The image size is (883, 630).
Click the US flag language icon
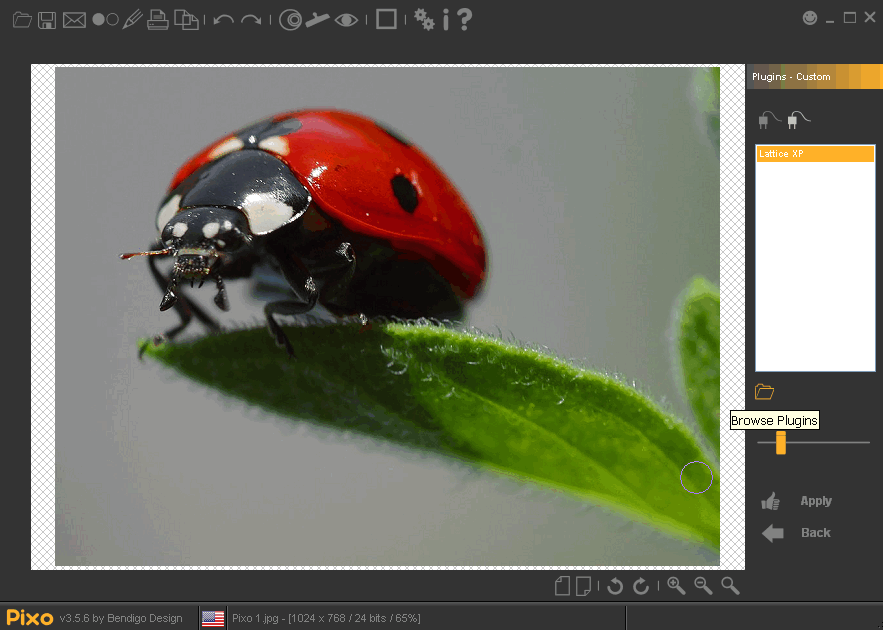click(213, 618)
